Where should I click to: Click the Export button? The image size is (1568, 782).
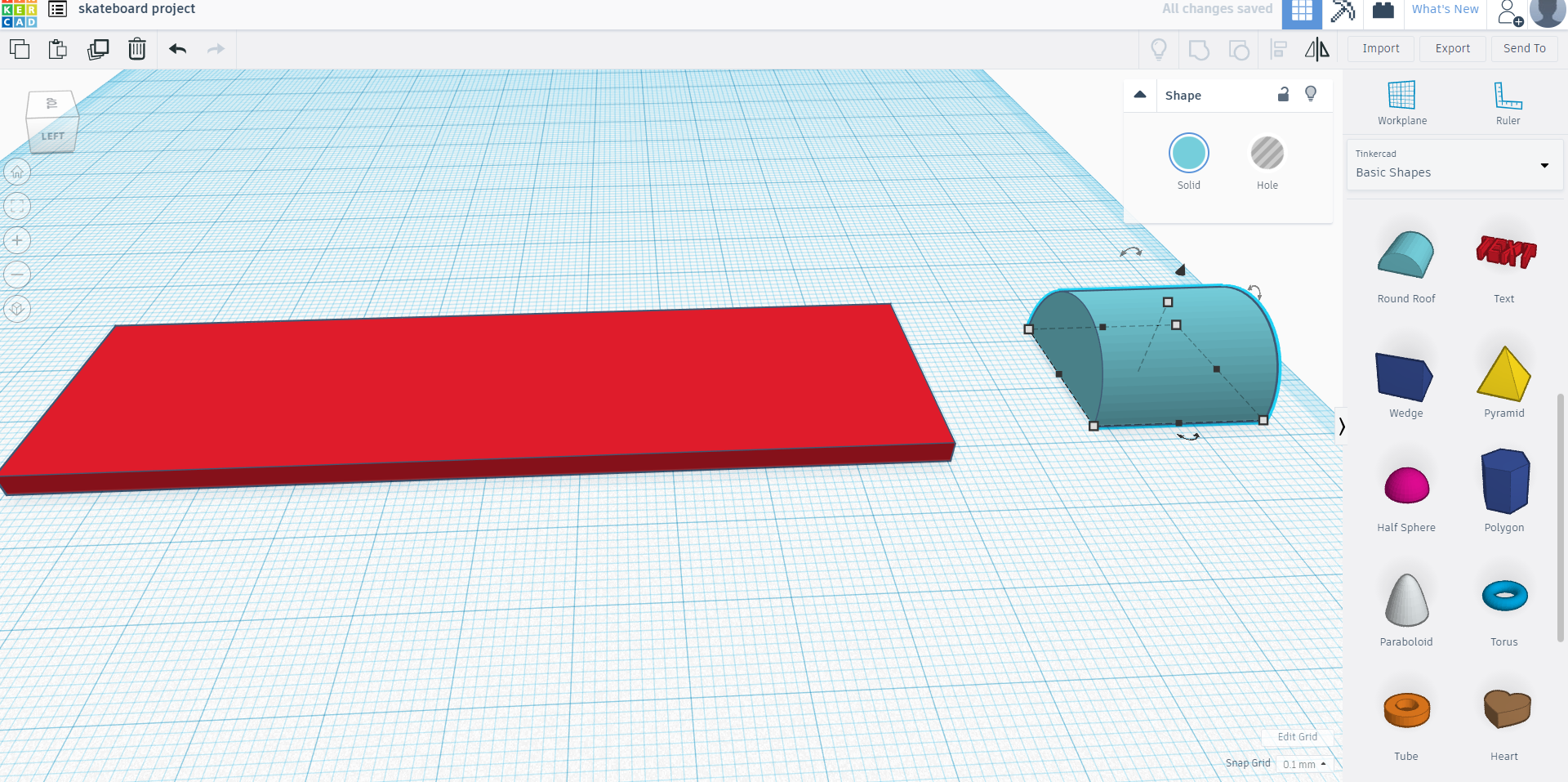point(1453,49)
